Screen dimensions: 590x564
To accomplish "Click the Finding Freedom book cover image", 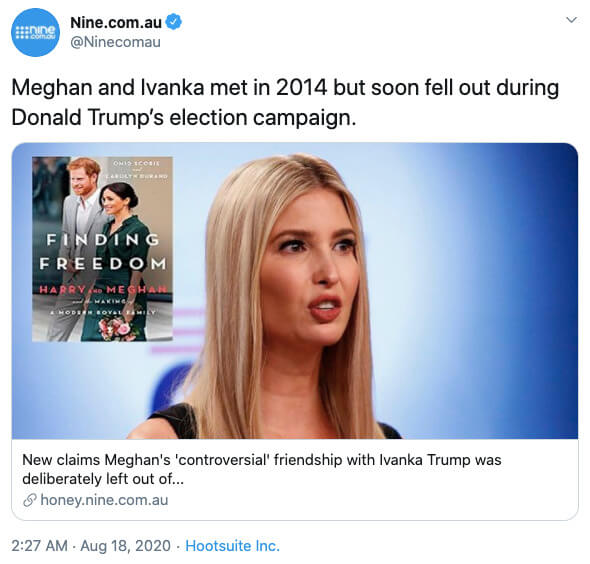I will click(102, 249).
